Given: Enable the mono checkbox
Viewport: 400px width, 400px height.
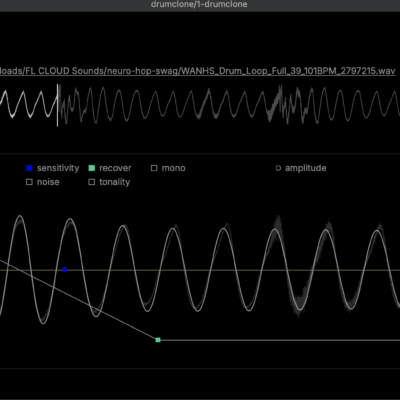Looking at the screenshot, I should pos(154,168).
